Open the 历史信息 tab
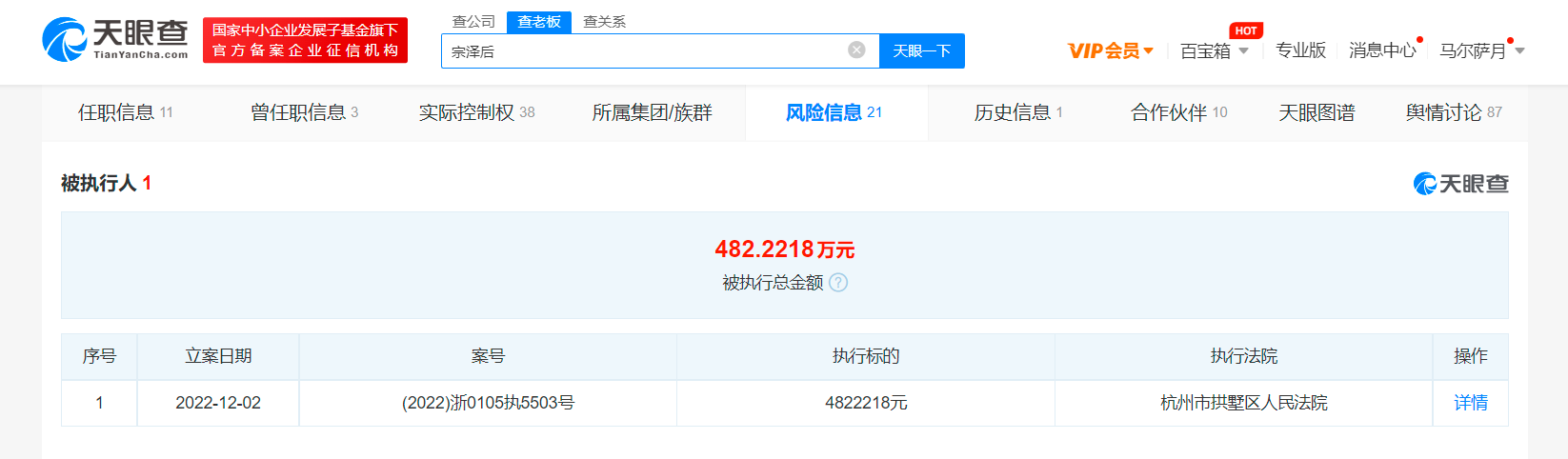 1018,112
